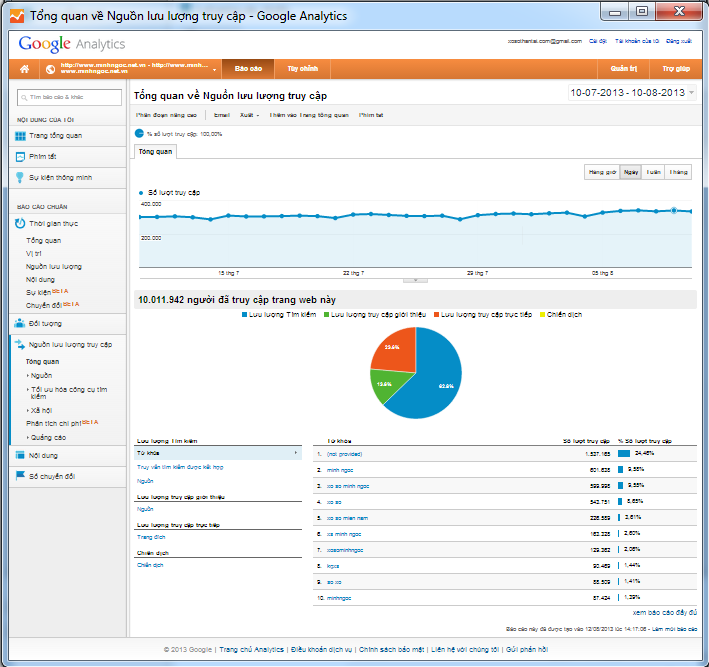Click the Google Analytics logo
The image size is (709, 667).
(72, 44)
